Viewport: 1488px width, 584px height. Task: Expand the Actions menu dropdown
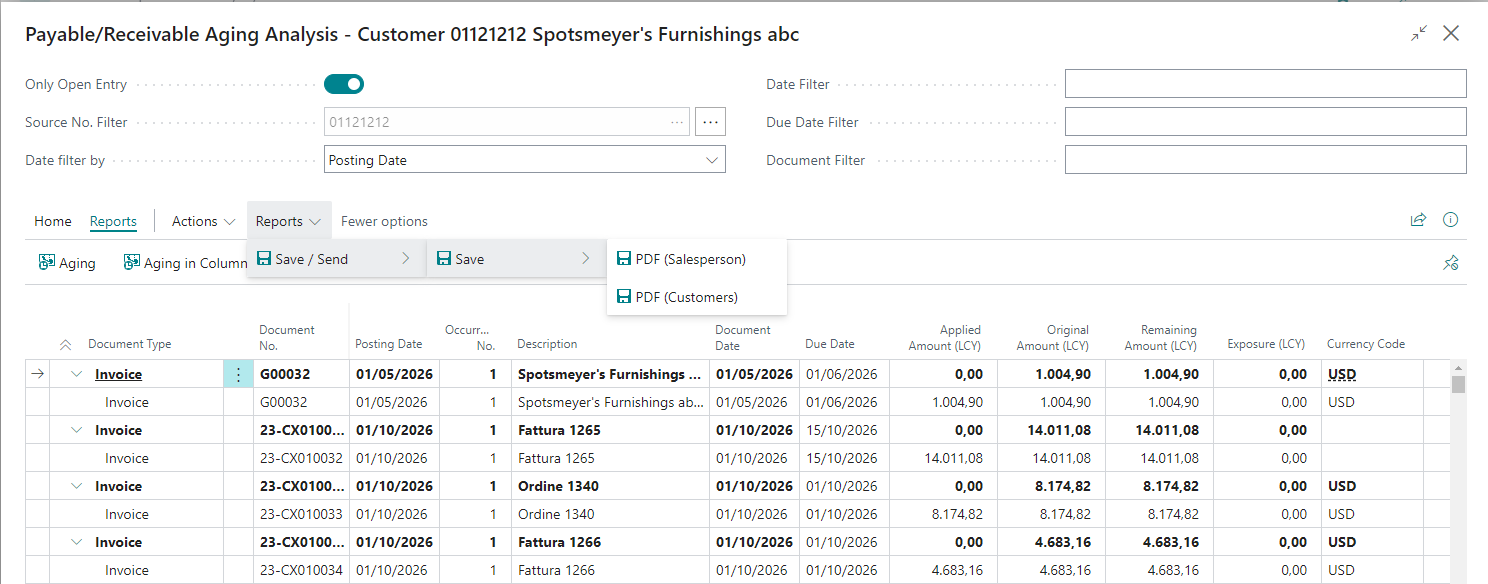tap(203, 221)
